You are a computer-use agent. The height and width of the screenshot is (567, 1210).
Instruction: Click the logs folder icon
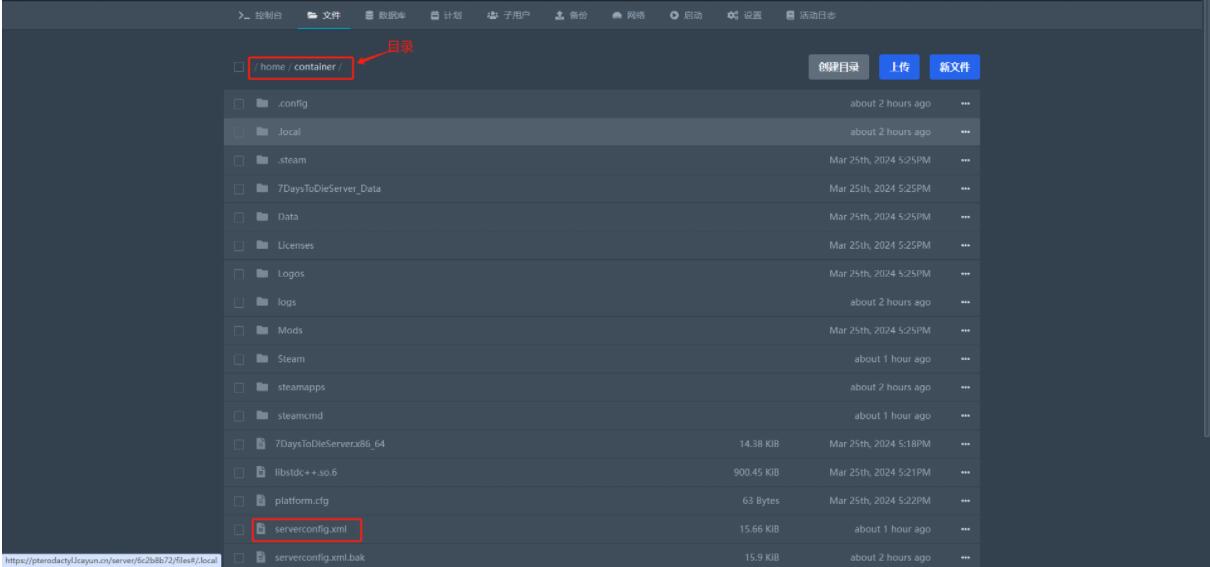[262, 301]
